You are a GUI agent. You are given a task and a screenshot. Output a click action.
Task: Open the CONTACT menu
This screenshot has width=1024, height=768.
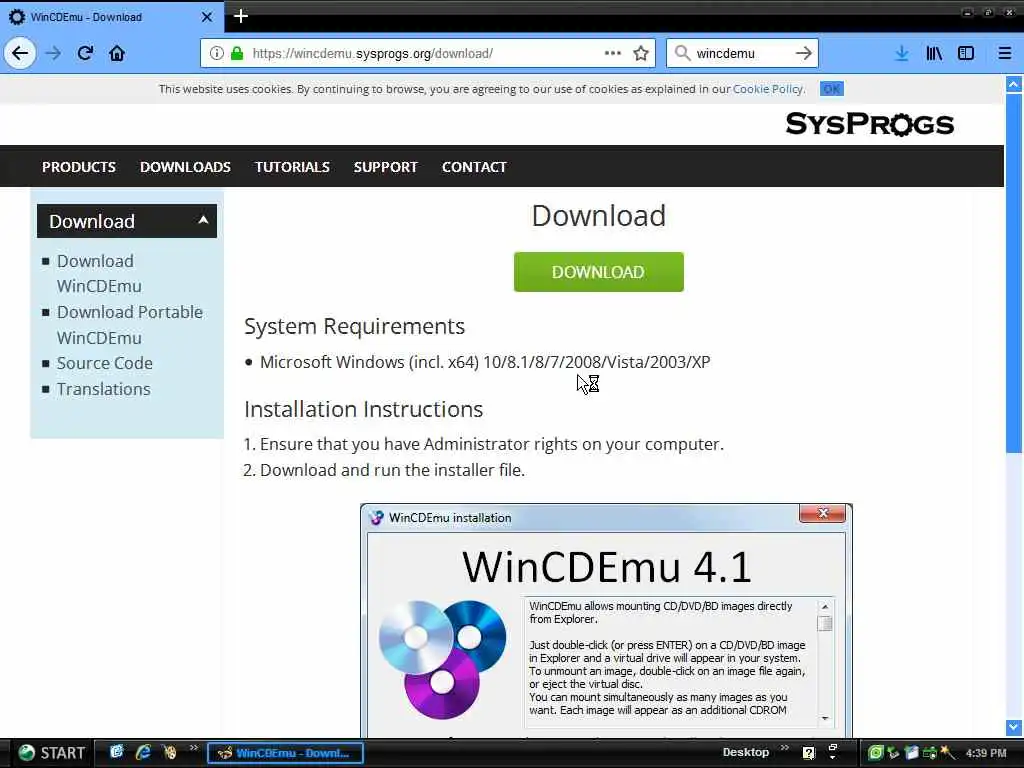tap(474, 167)
